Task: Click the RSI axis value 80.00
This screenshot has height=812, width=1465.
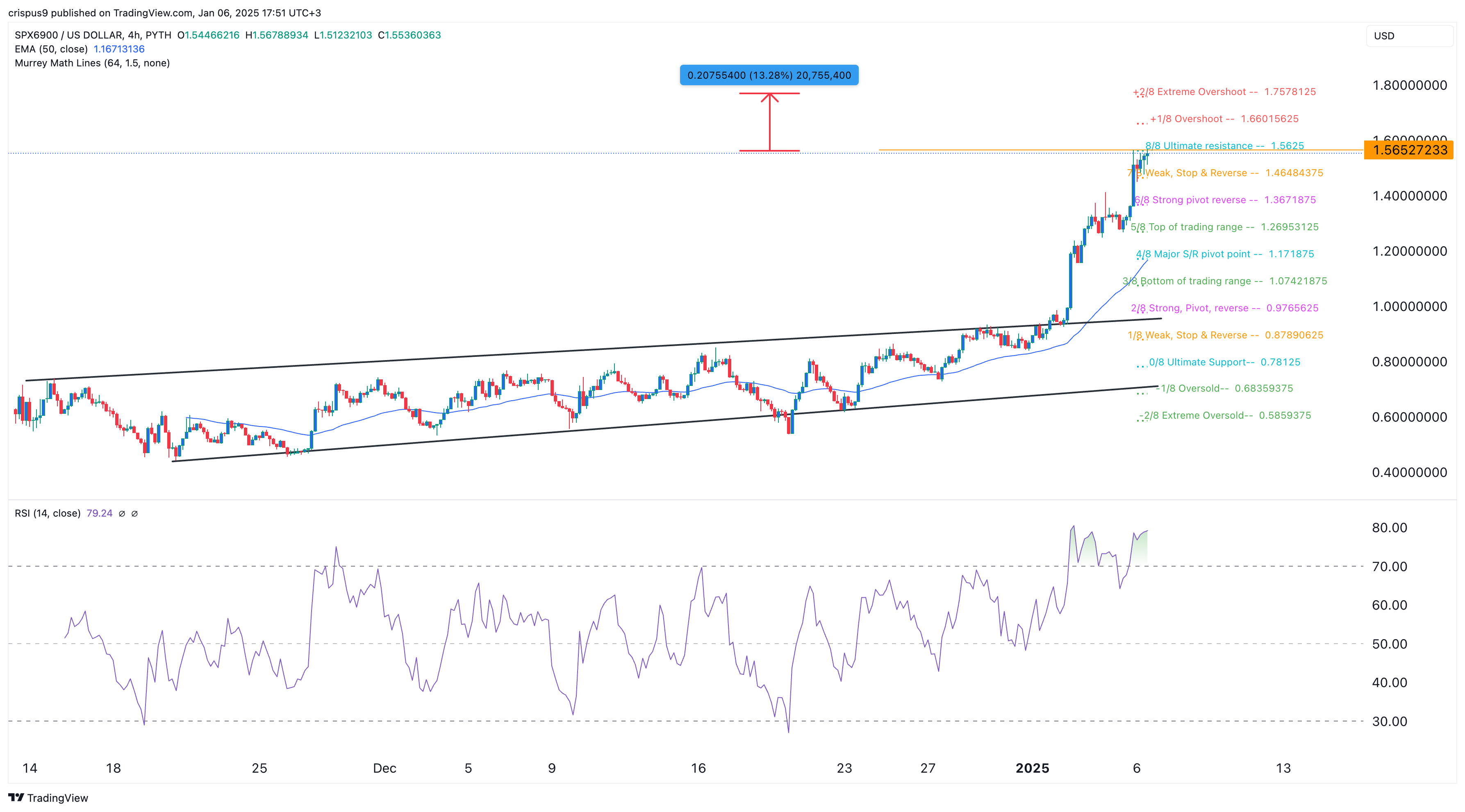Action: [1389, 528]
